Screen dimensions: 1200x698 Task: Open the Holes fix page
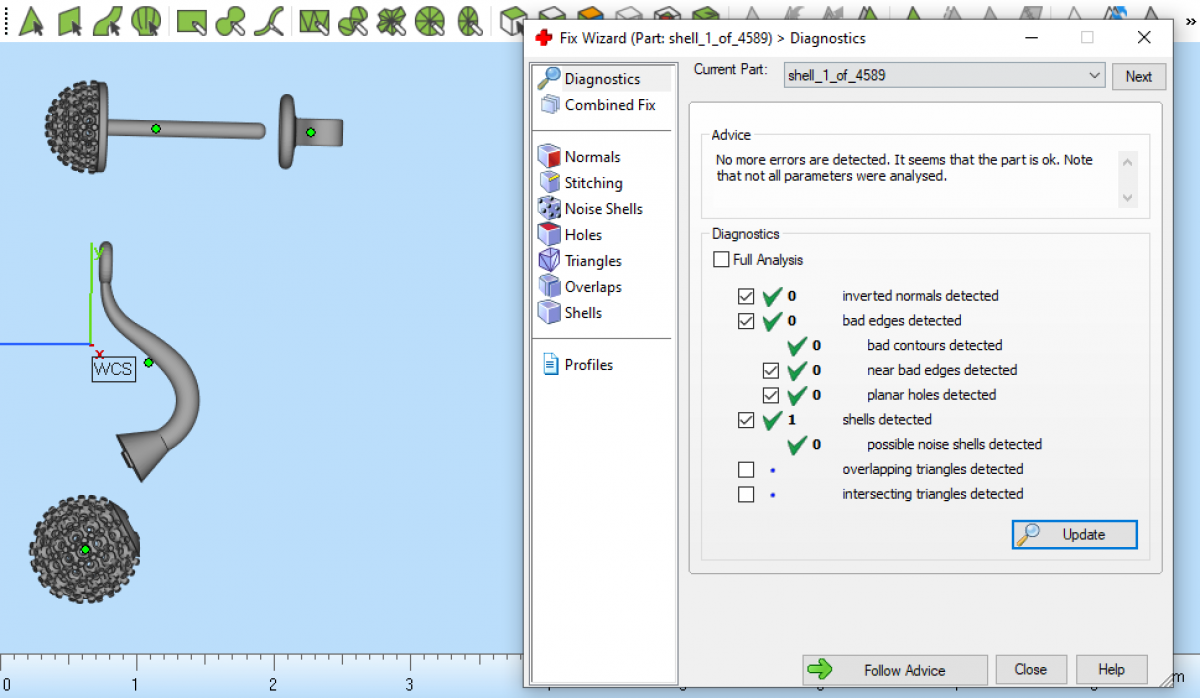[x=582, y=235]
